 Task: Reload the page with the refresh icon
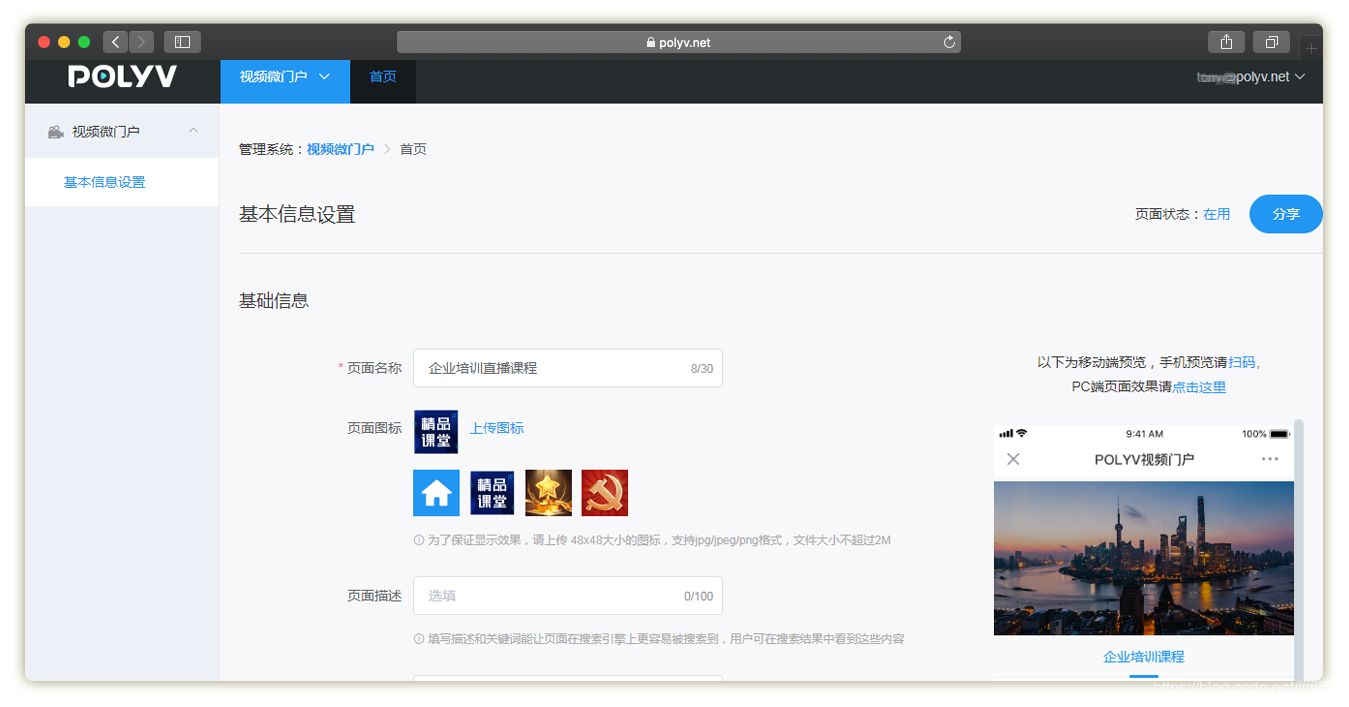[x=949, y=42]
